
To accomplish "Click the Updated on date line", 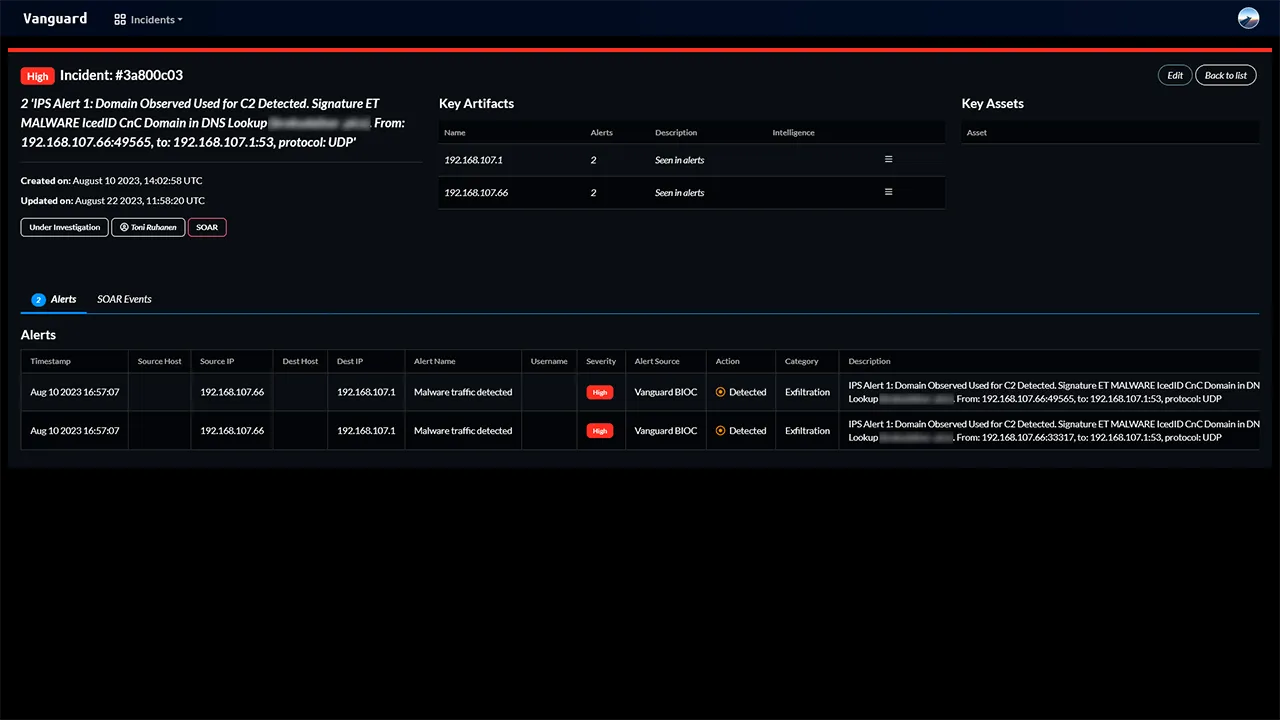I will tap(113, 201).
